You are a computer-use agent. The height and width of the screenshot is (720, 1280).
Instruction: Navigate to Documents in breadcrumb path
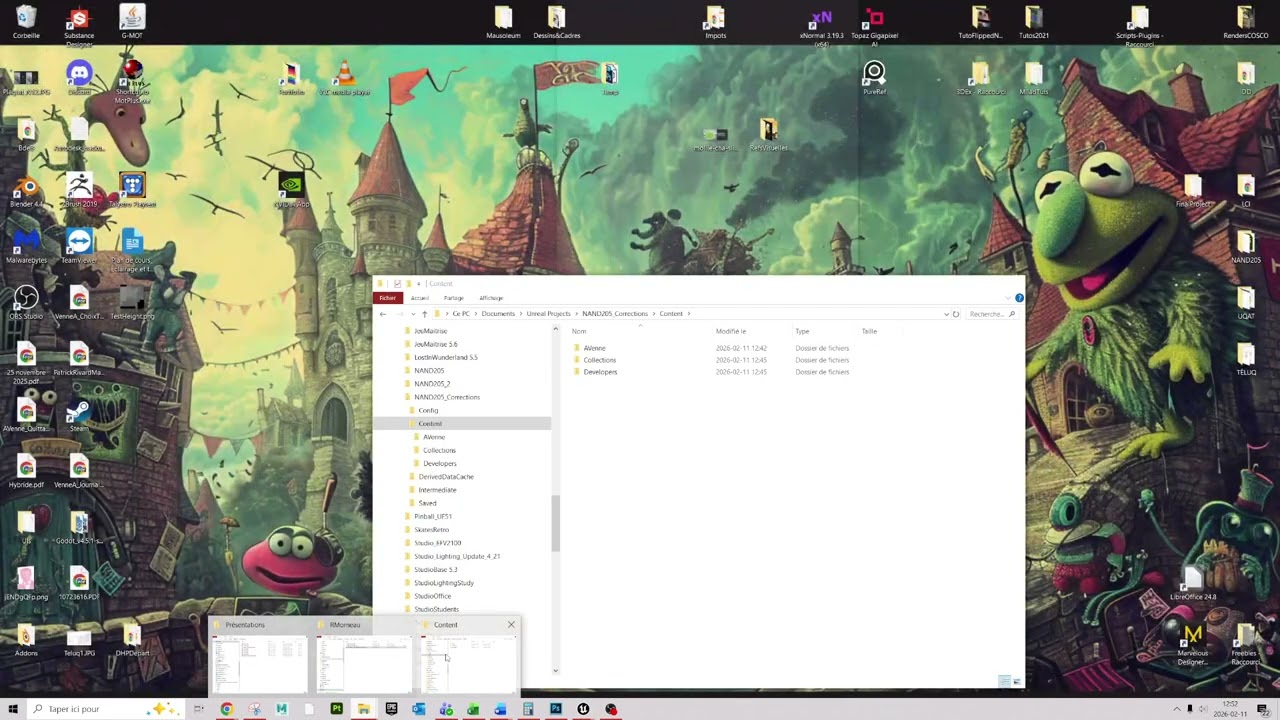click(x=498, y=314)
